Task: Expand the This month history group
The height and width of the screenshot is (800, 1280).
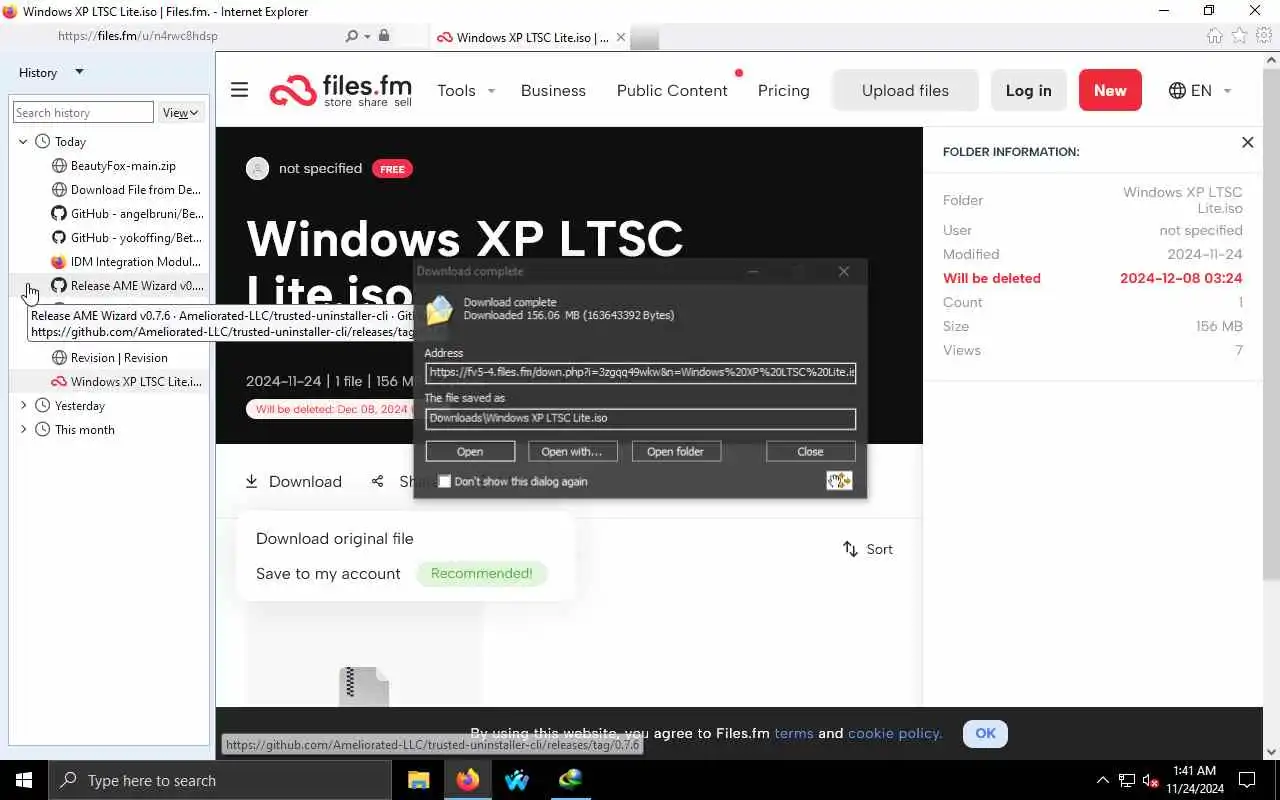Action: pyautogui.click(x=23, y=430)
